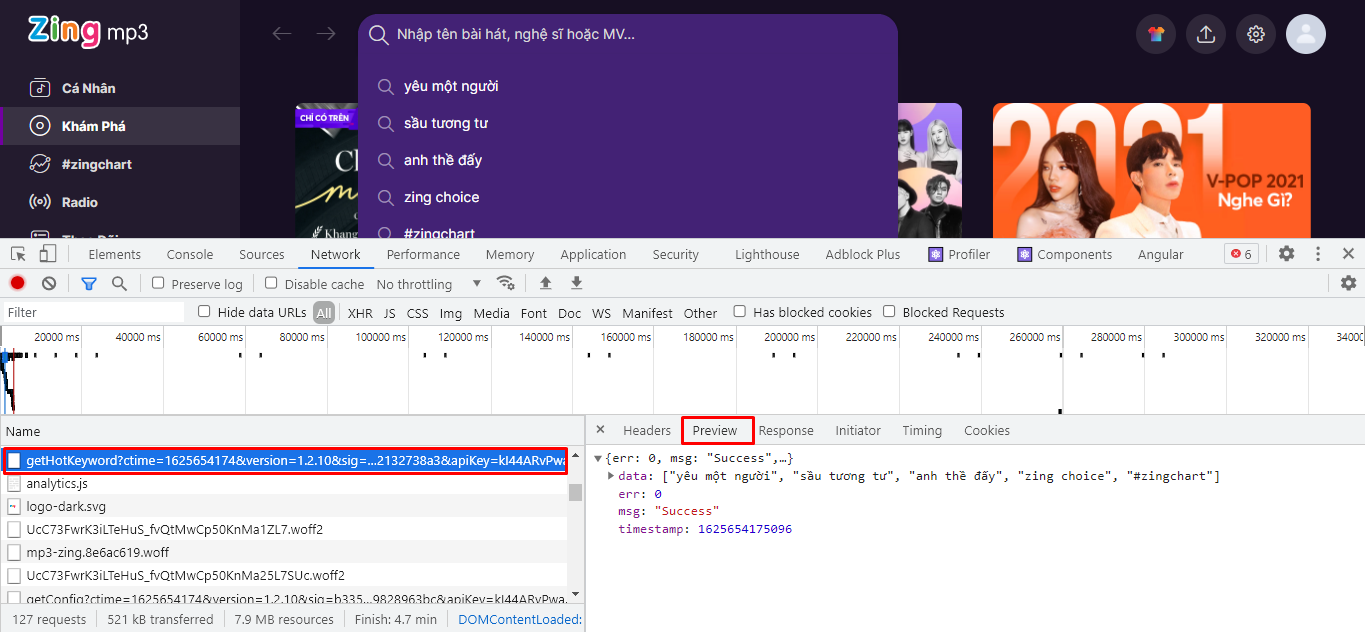1365x632 pixels.
Task: Open the user avatar profile
Action: (1306, 34)
